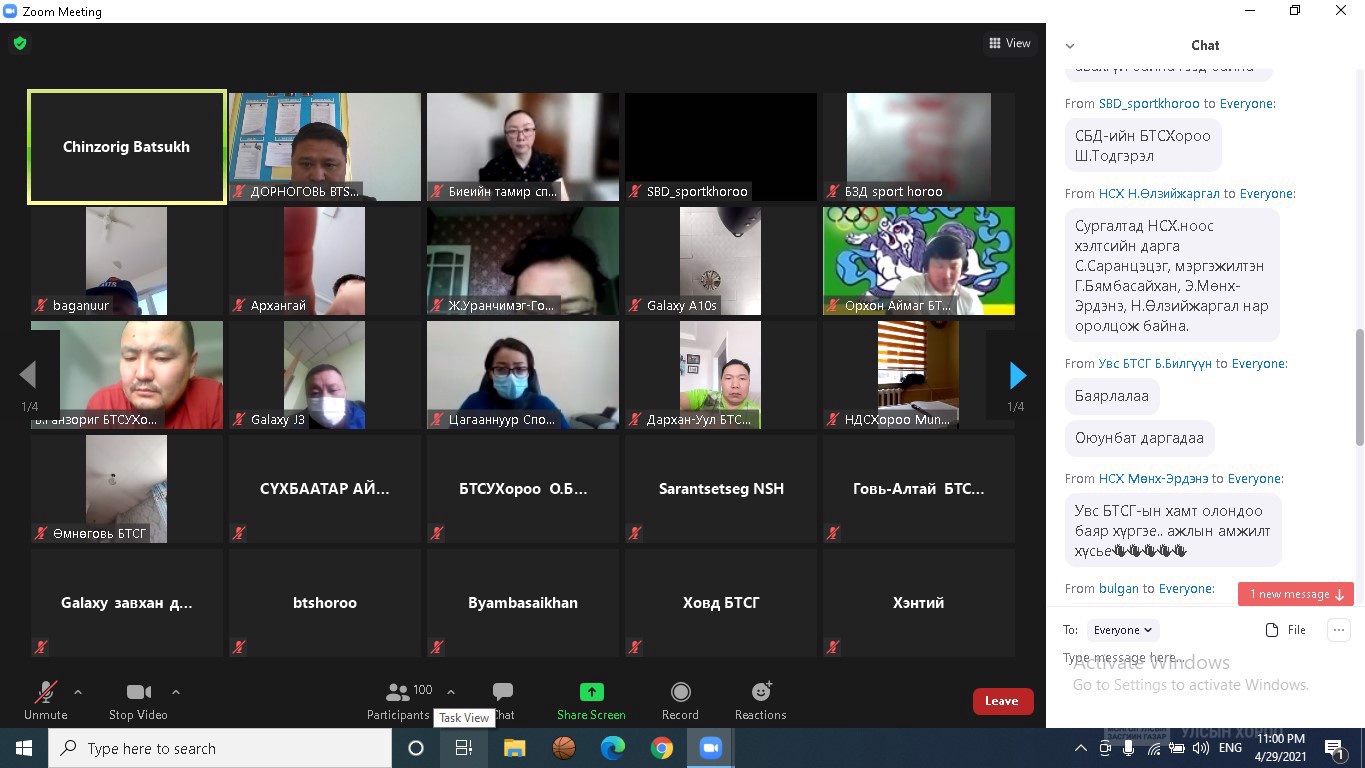
Task: Select Chinzorig Batsukh video tile
Action: (126, 147)
